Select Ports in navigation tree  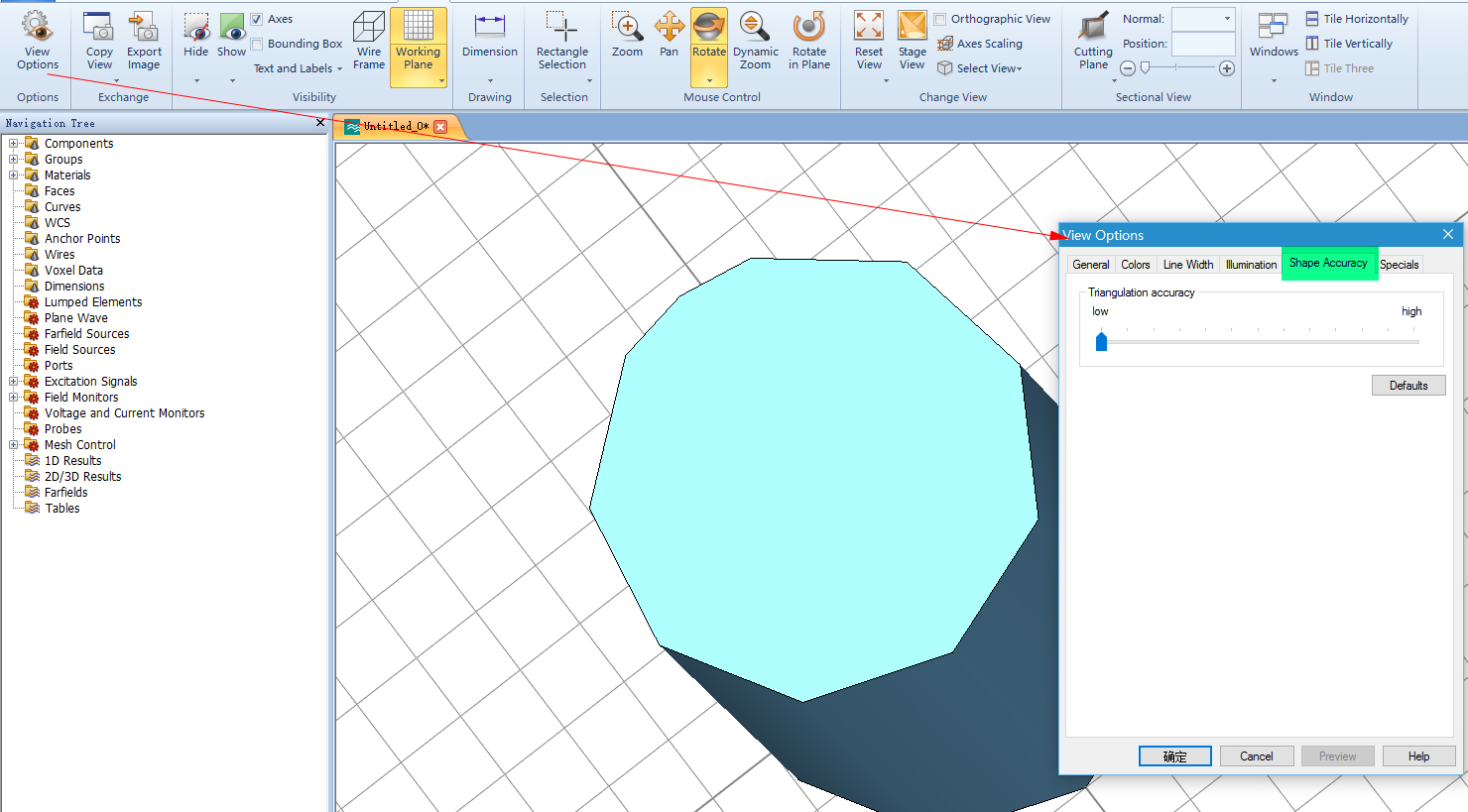59,366
